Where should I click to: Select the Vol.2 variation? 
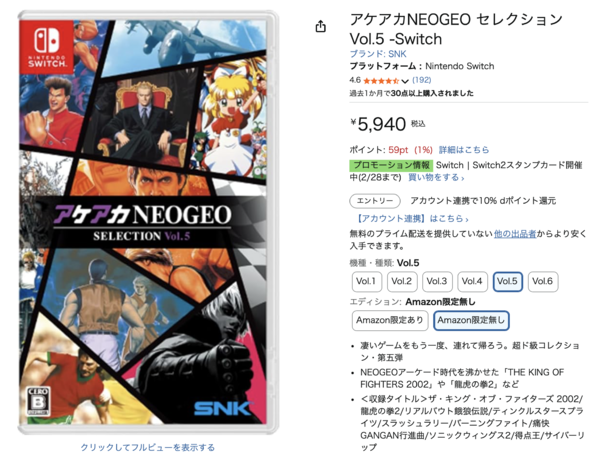click(x=401, y=281)
